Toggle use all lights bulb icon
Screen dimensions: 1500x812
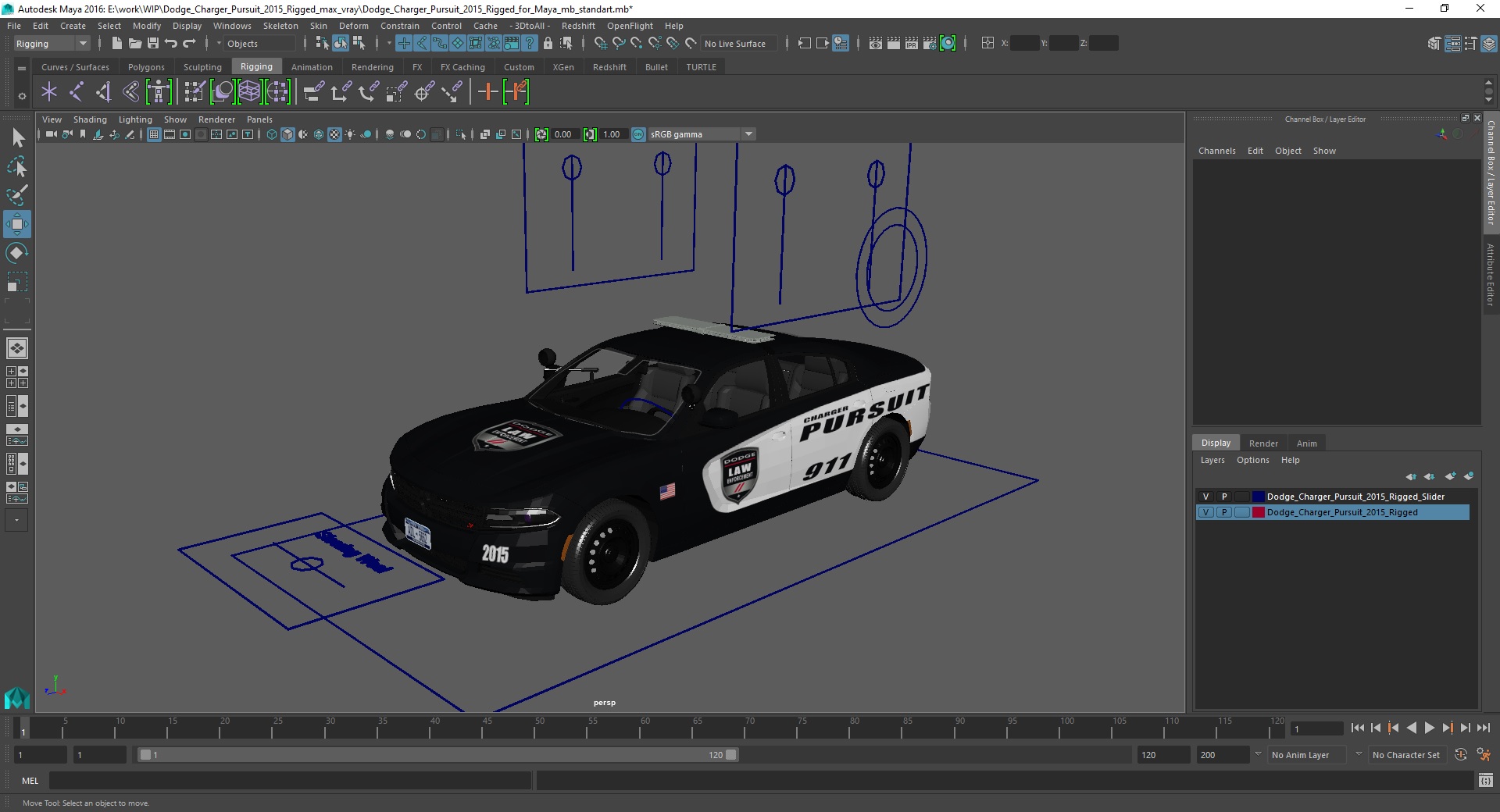(x=350, y=134)
